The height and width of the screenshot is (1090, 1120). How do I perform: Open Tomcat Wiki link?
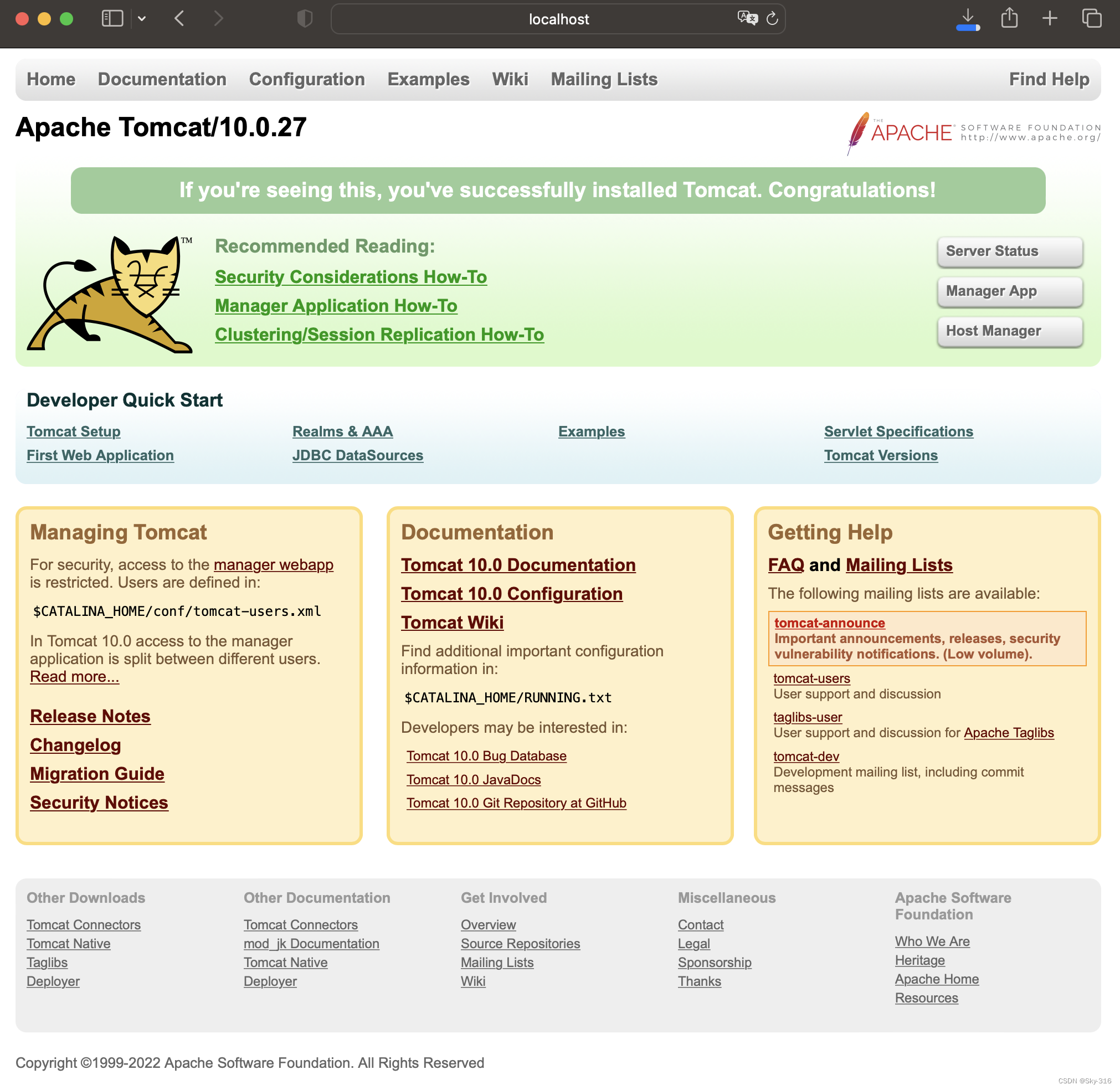[452, 623]
